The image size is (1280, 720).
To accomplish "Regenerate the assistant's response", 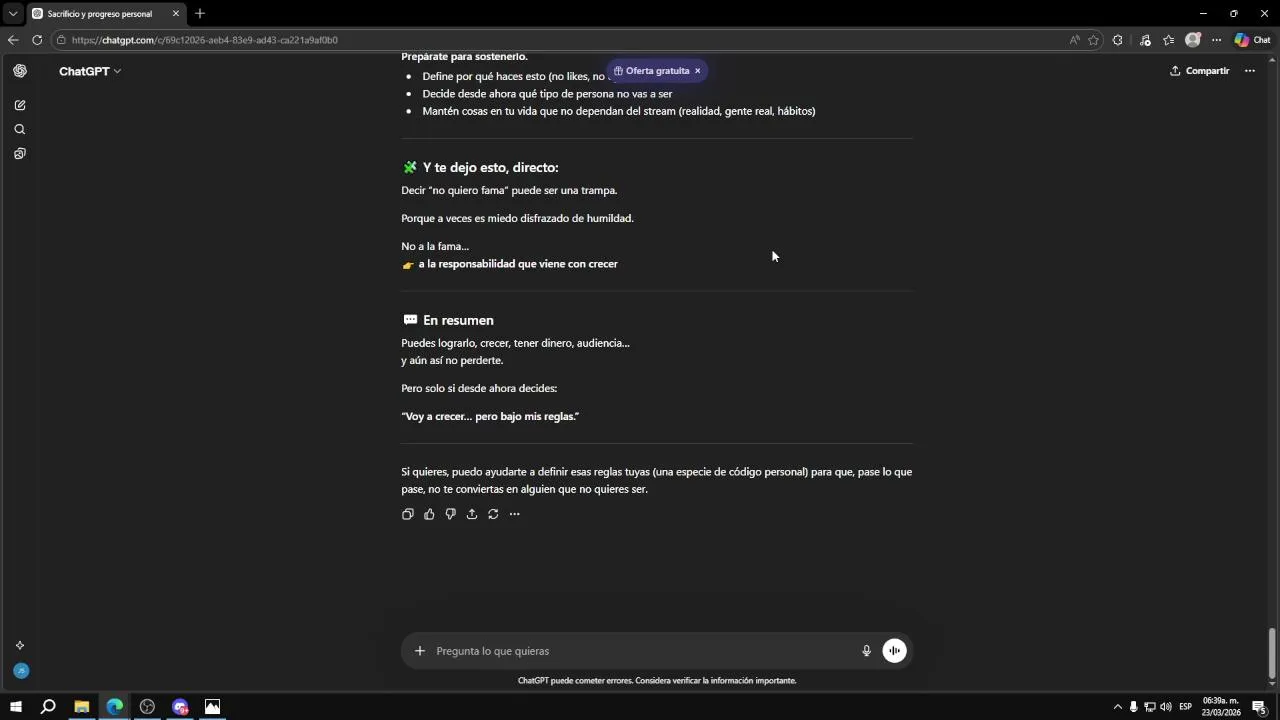I will pos(493,514).
